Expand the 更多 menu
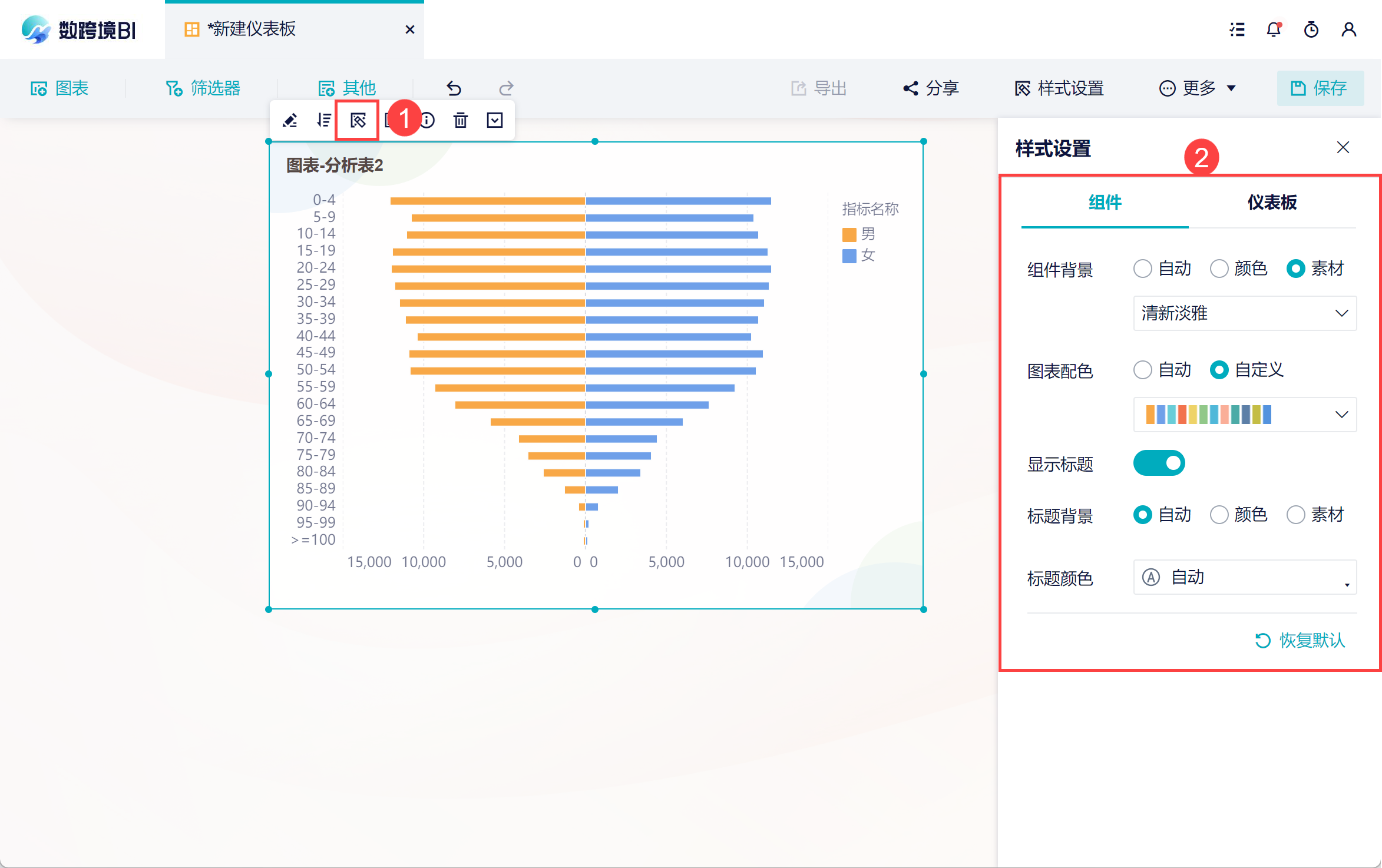The width and height of the screenshot is (1382, 868). point(1198,88)
